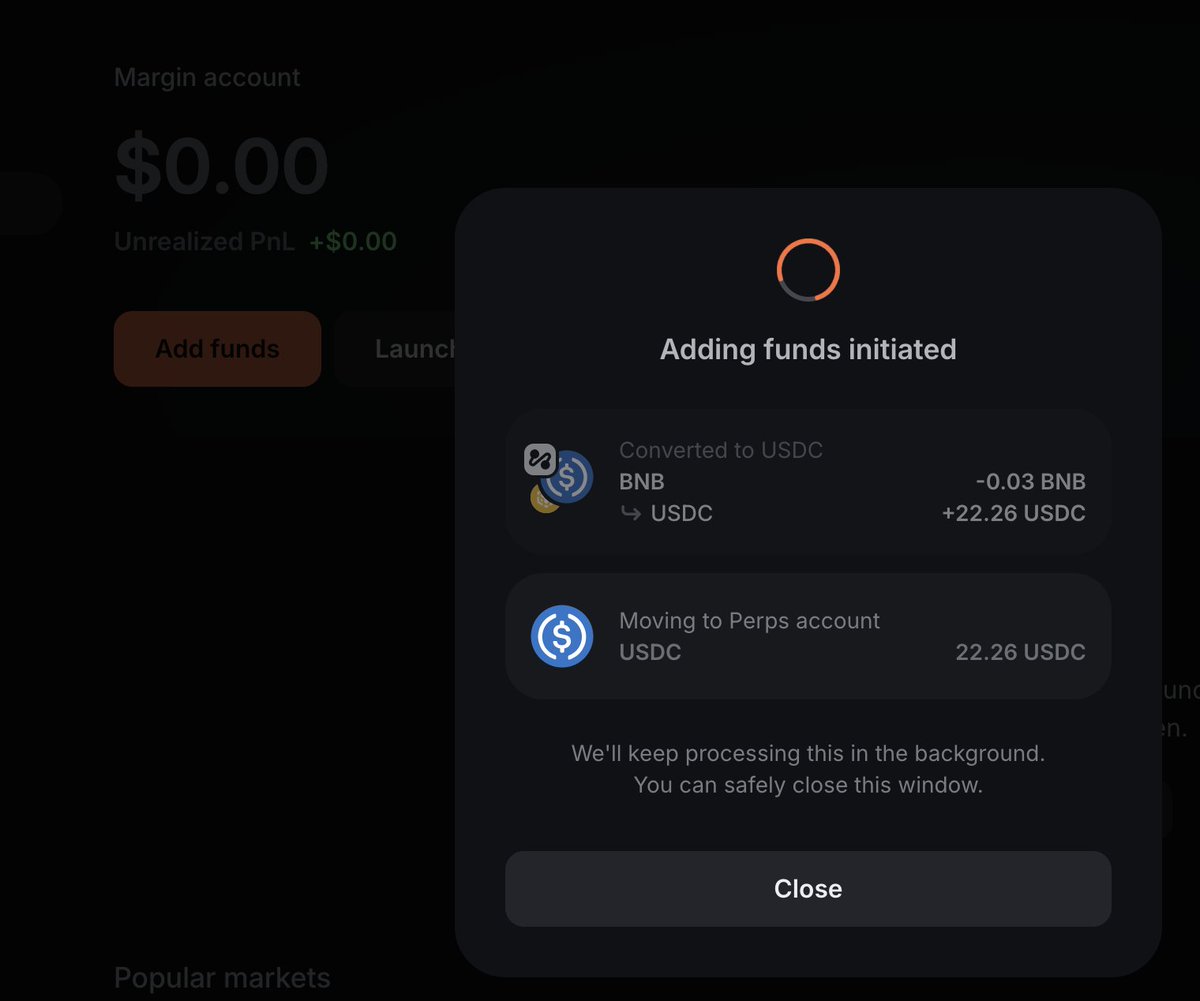Click the Adding funds initiated heading
The image size is (1200, 1001).
click(x=808, y=349)
